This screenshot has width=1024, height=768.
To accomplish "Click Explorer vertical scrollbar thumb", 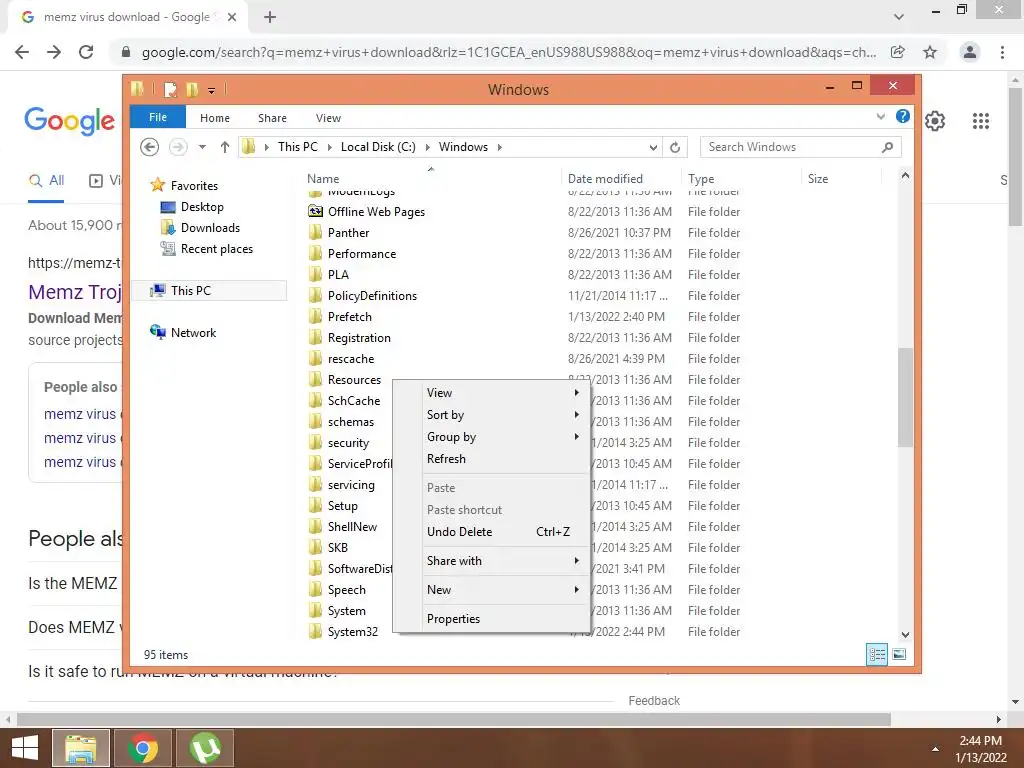I will tap(905, 397).
